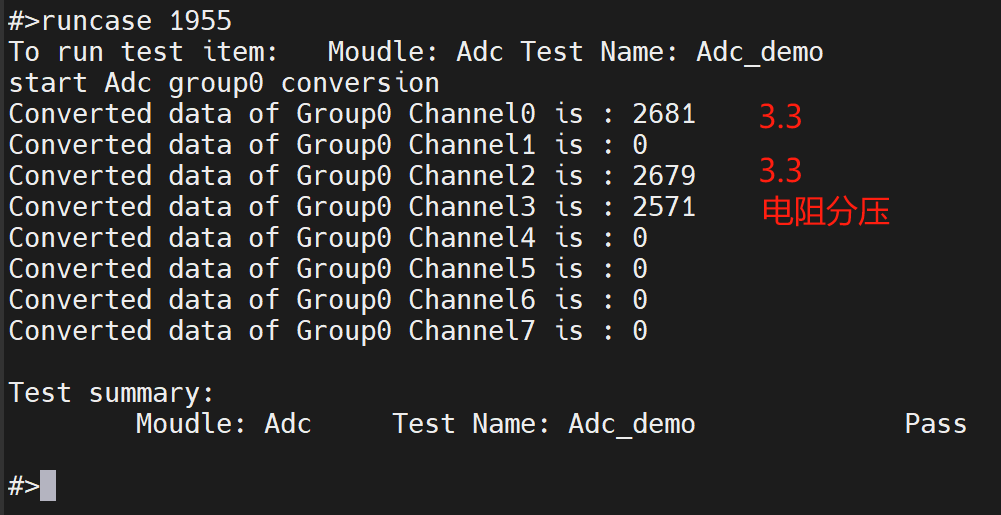The width and height of the screenshot is (1001, 515).
Task: Click "Moudle: Adc" in the test summary
Action: click(223, 424)
